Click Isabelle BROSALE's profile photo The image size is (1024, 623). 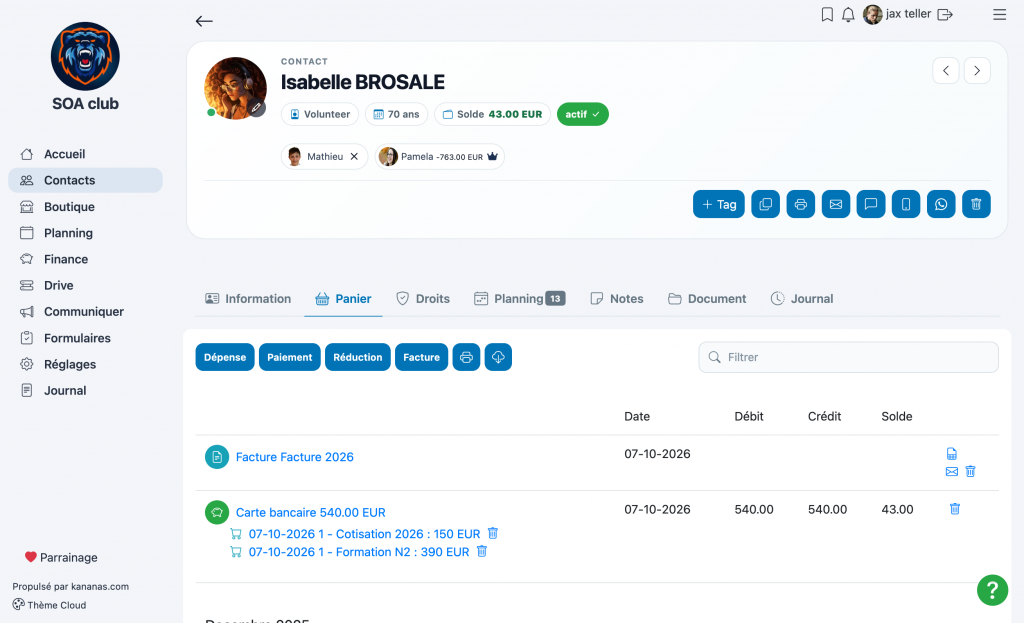[x=235, y=88]
